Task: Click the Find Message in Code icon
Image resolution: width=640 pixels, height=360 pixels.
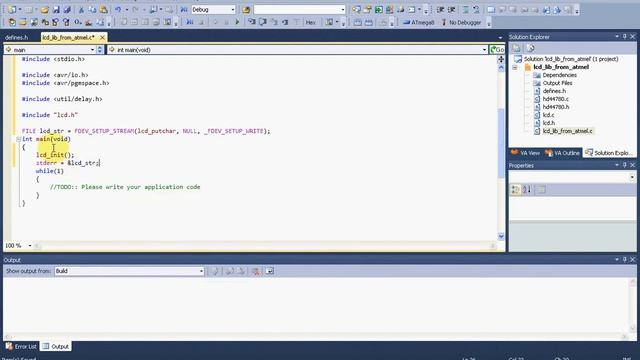Action: click(215, 271)
